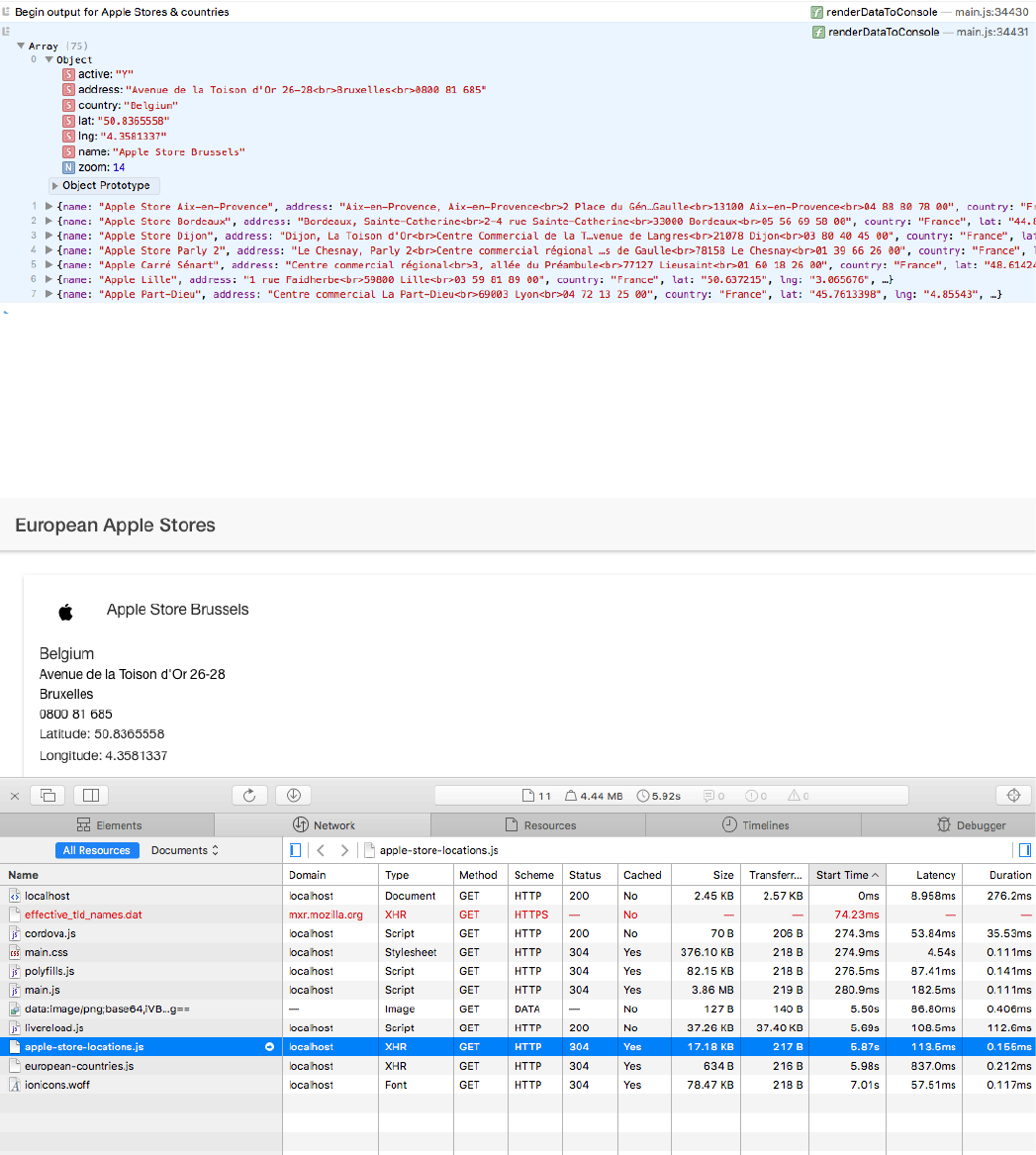Switch to the Elements tab
1036x1155 pixels.
[x=108, y=825]
